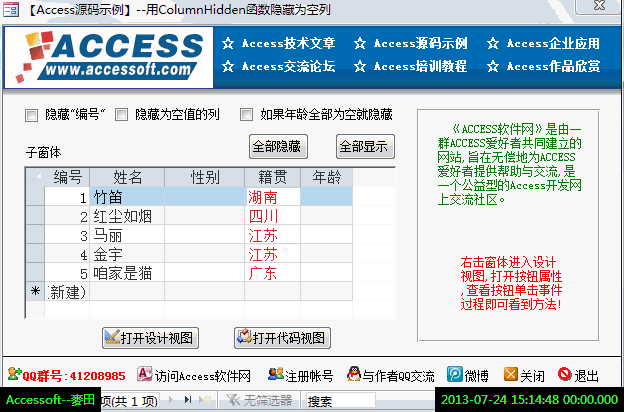This screenshot has width=624, height=412.
Task: Click the 四川 cell
Action: (x=273, y=216)
